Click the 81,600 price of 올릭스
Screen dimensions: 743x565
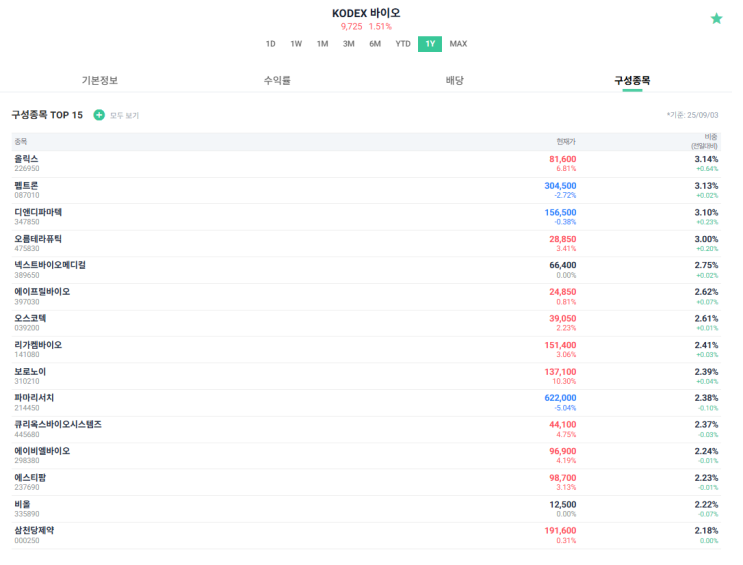562,159
